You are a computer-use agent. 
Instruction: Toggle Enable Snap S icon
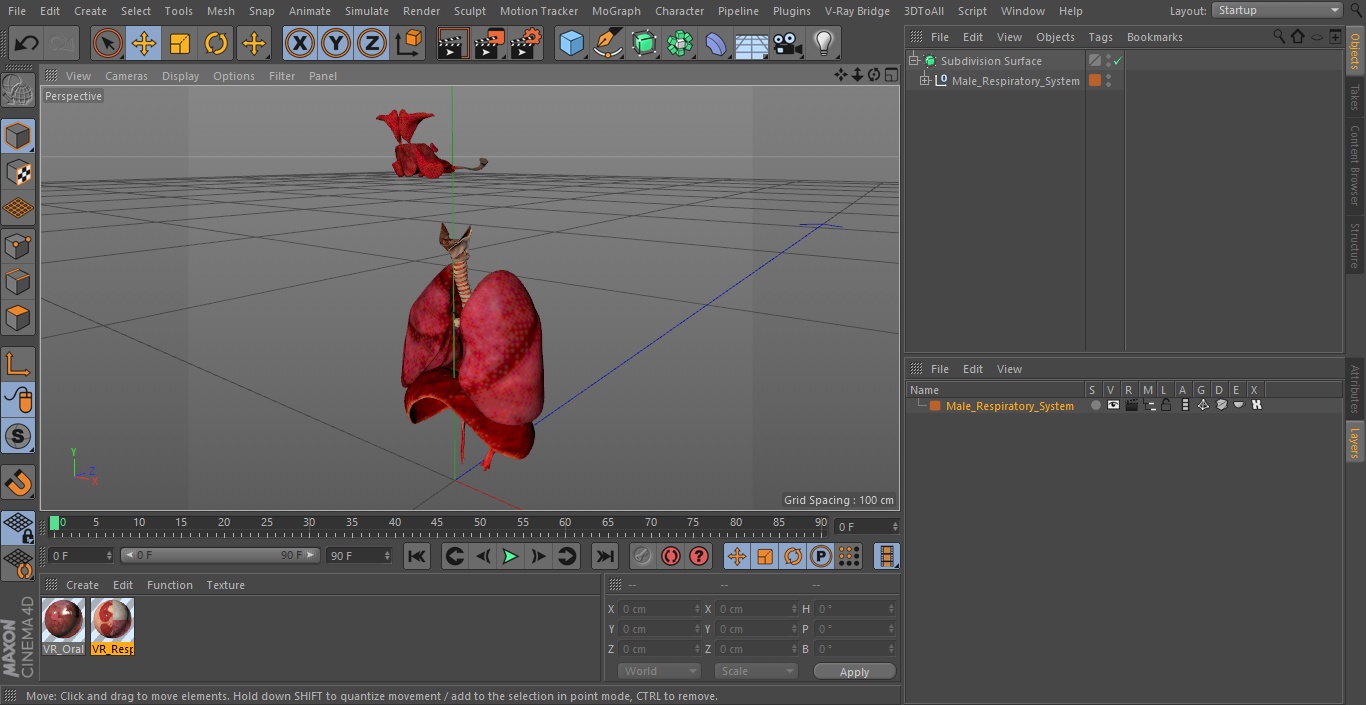18,436
